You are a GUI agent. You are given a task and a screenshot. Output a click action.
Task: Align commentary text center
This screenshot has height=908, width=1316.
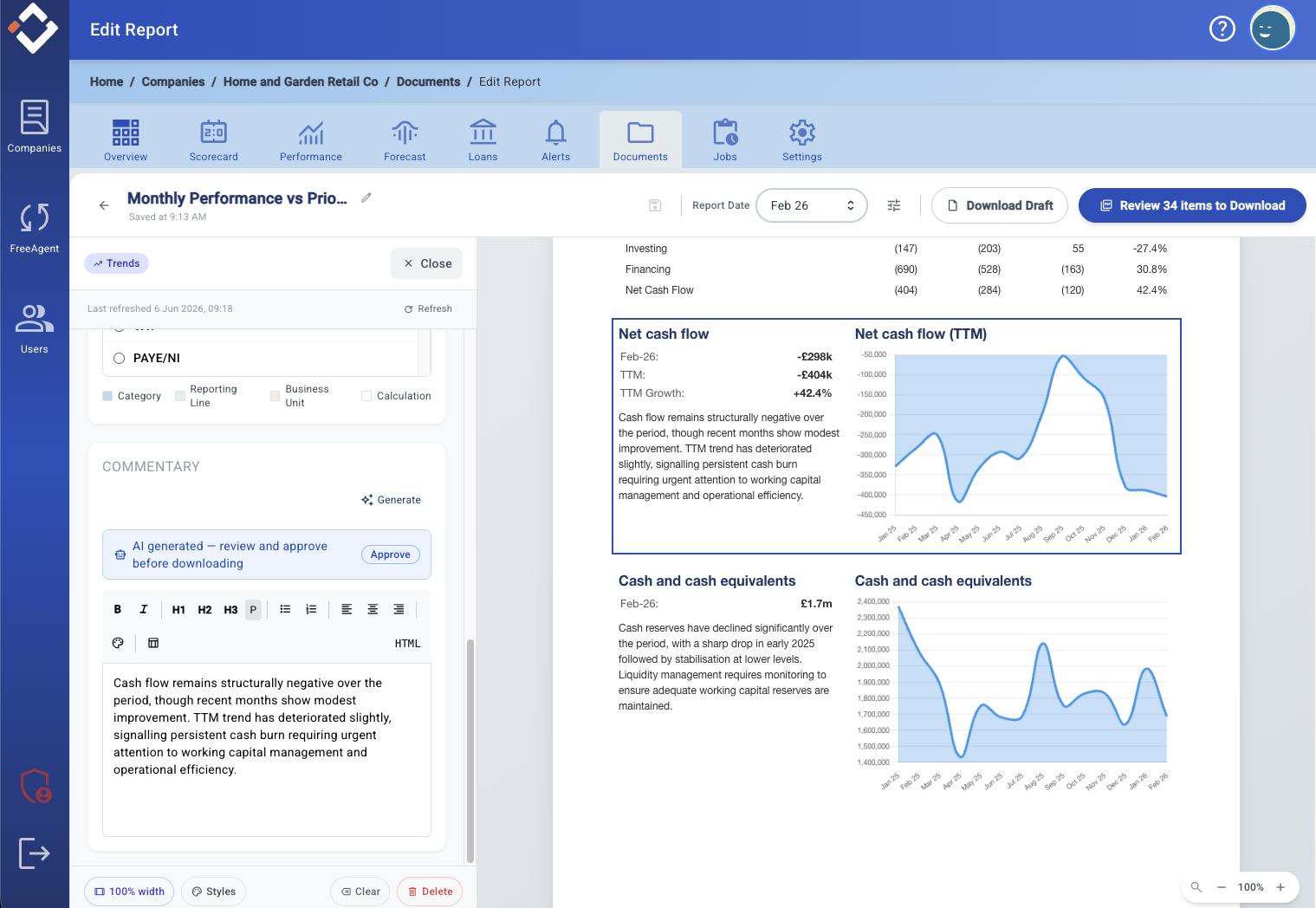tap(373, 609)
